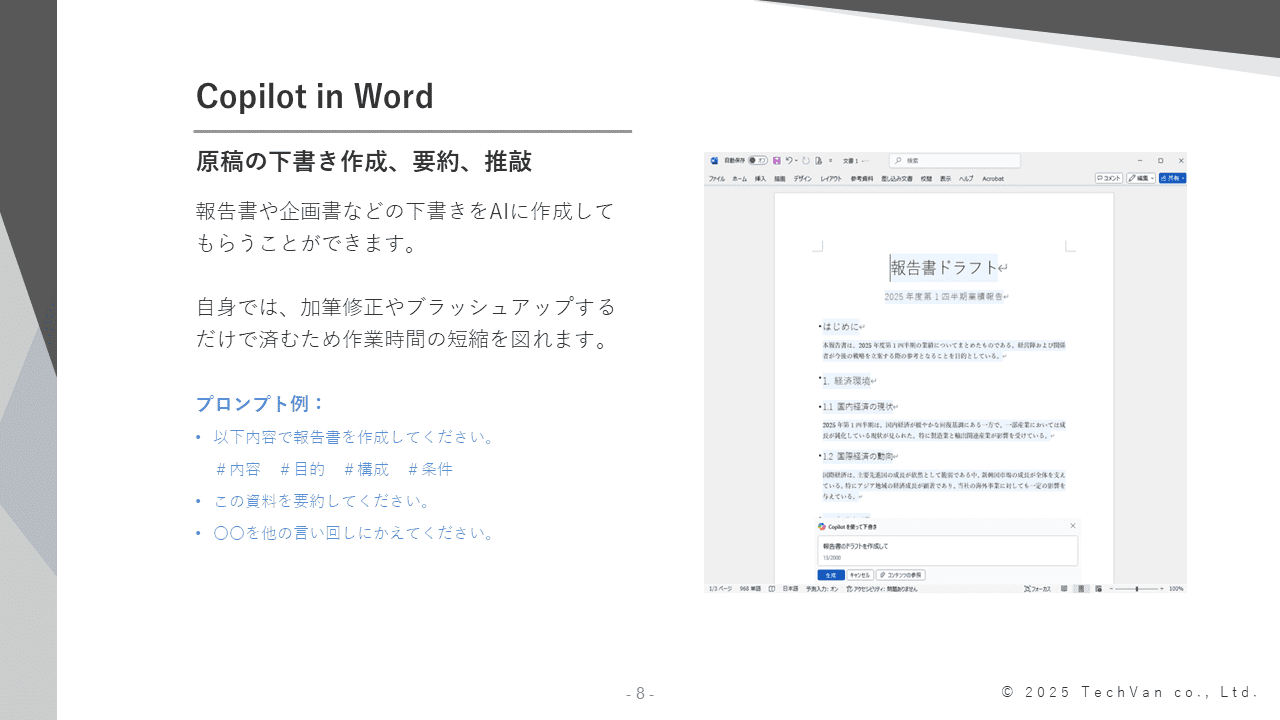Click the 予測入力: オン status item
Viewport: 1280px width, 720px height.
[x=822, y=589]
